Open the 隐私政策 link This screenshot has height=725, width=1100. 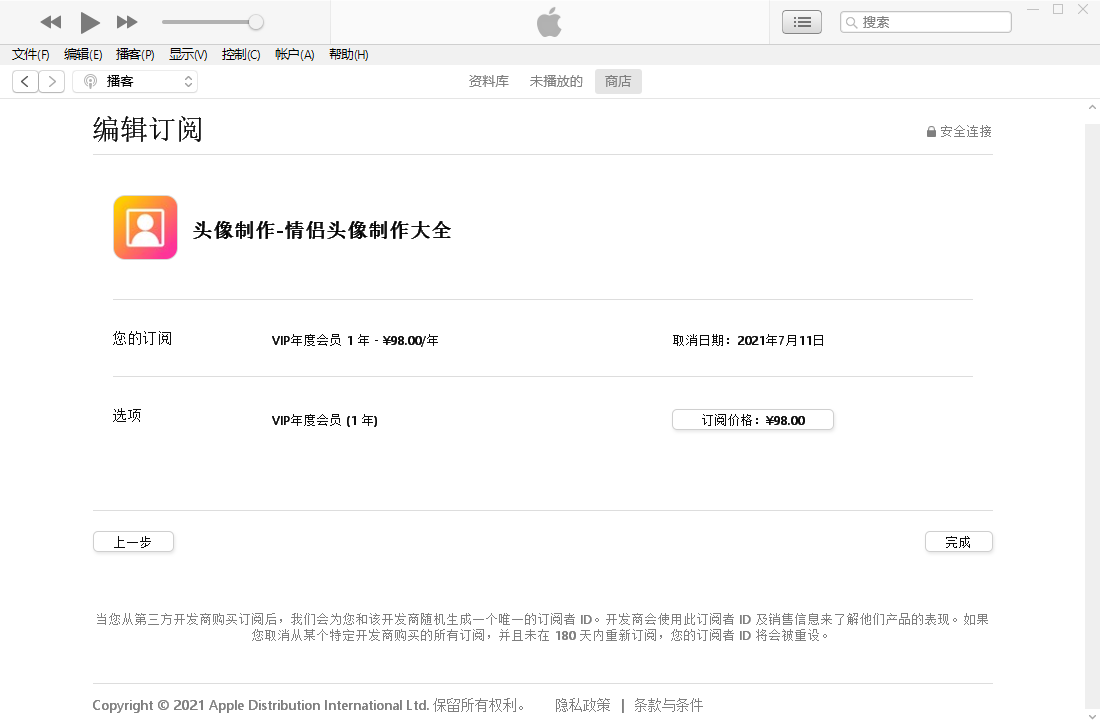582,705
